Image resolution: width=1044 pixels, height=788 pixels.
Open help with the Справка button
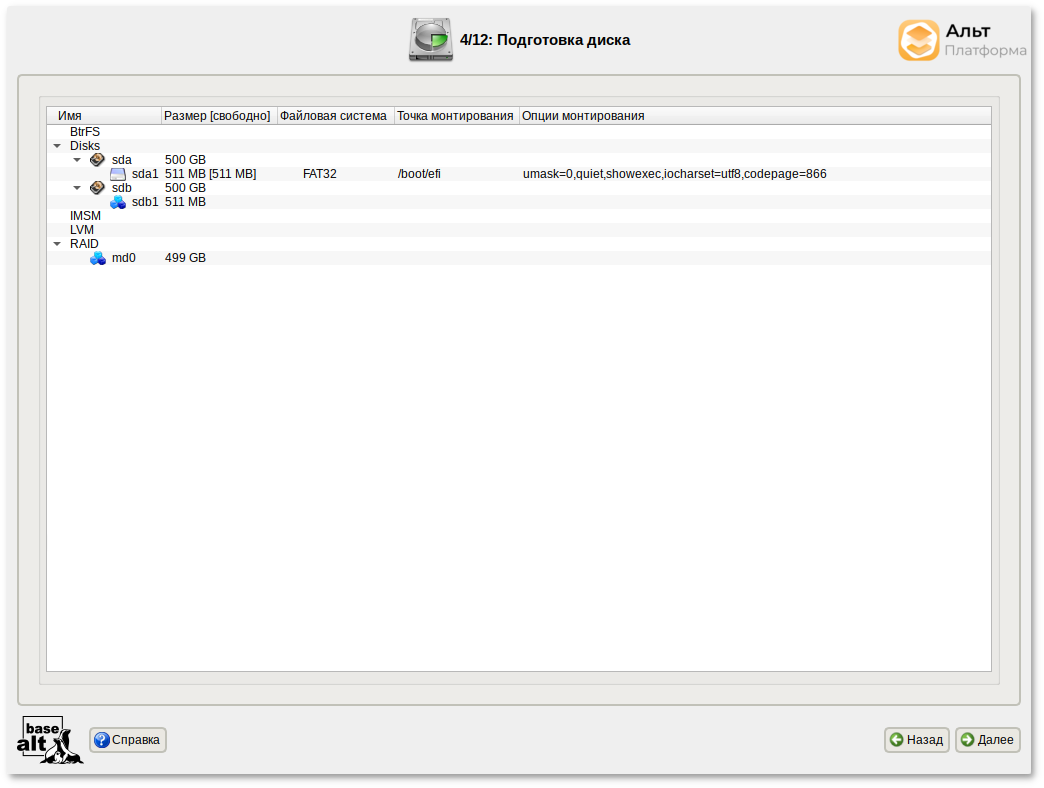click(128, 740)
